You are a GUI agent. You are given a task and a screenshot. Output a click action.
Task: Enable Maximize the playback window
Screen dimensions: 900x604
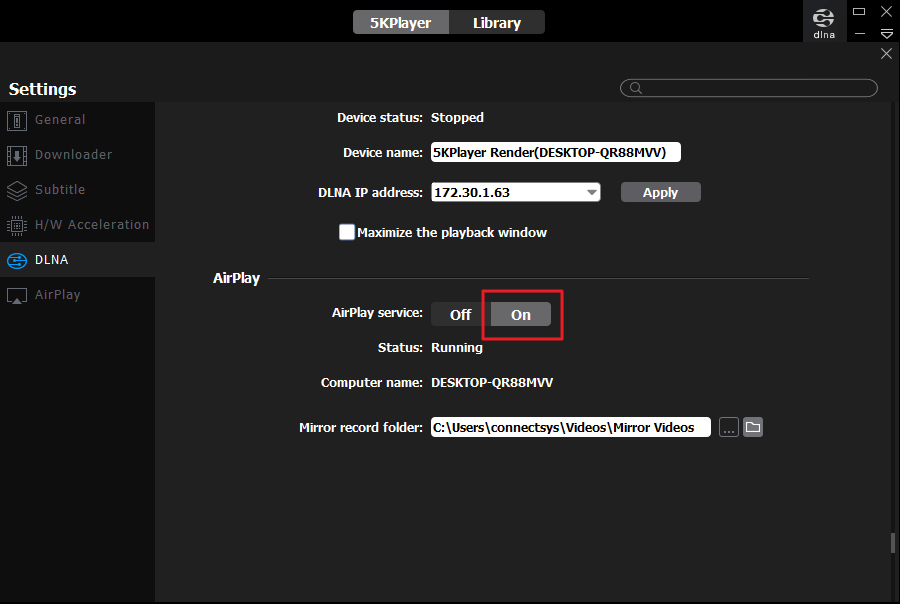coord(346,231)
